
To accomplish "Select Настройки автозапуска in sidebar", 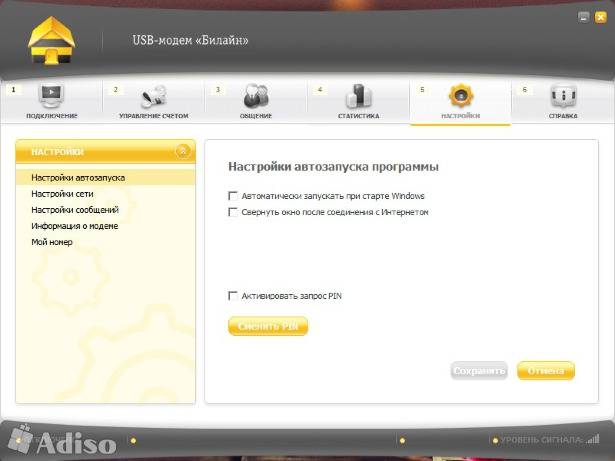I will (x=78, y=178).
